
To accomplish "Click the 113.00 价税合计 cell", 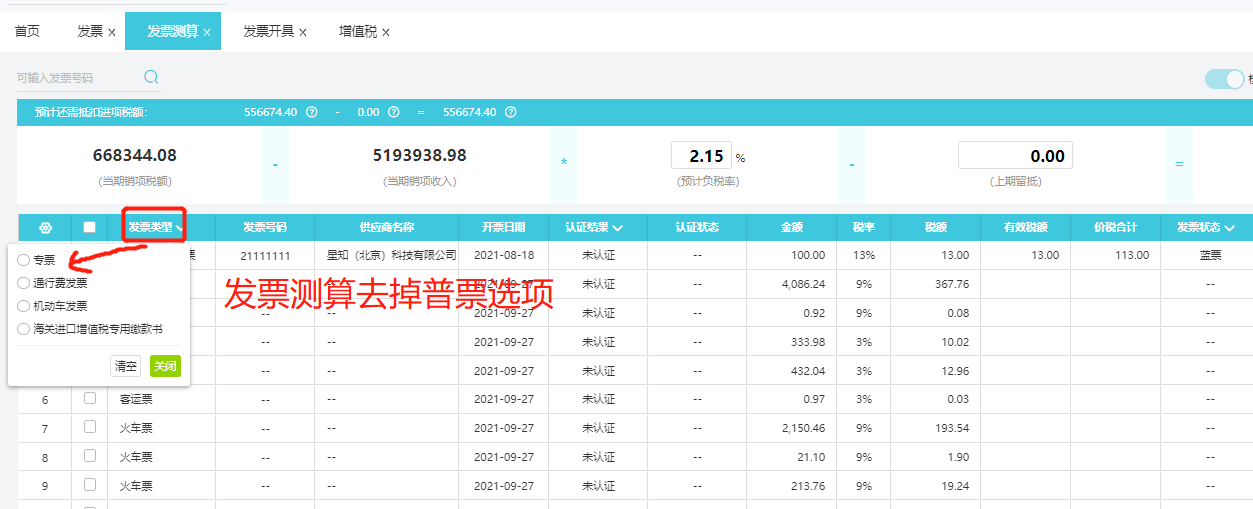I will pos(1116,255).
